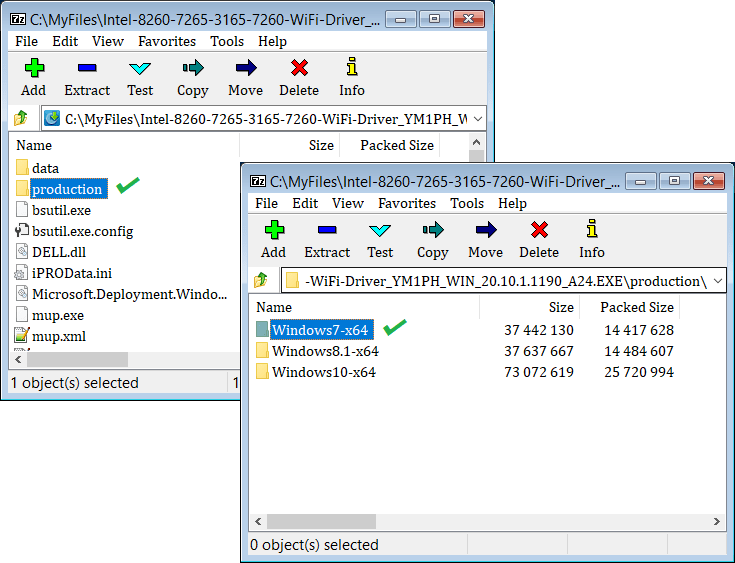The image size is (735, 563).
Task: Click 7z app icon in back window title bar
Action: [18, 19]
